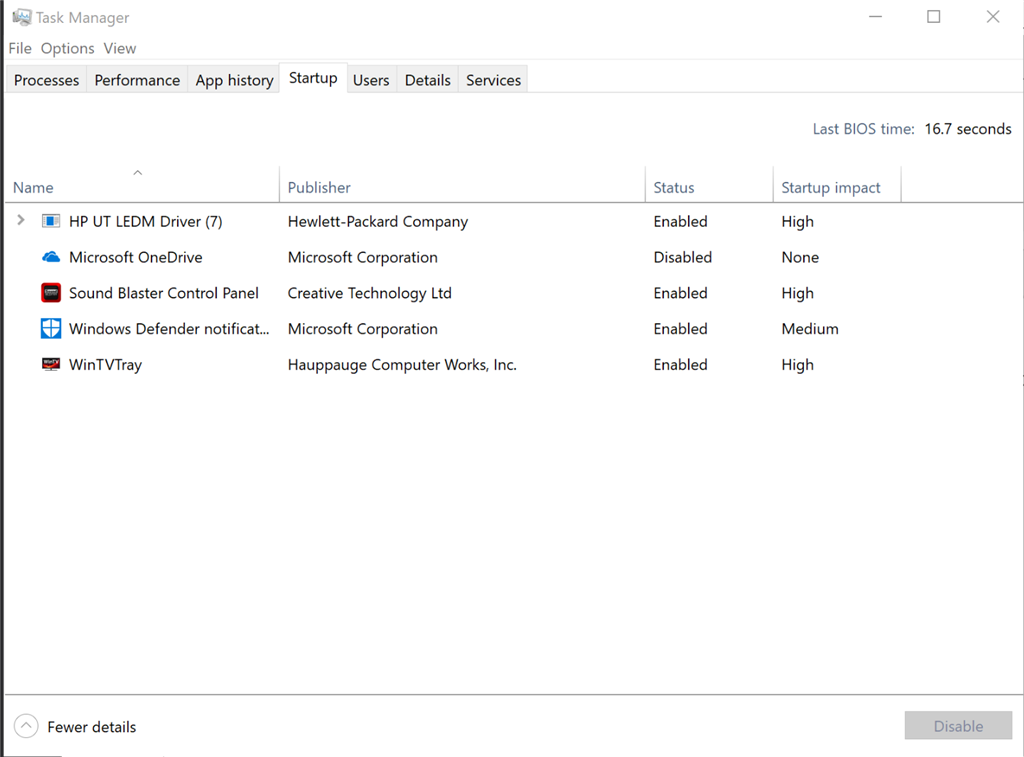Click the Task Manager app icon in title bar
This screenshot has height=757, width=1024.
(21, 17)
